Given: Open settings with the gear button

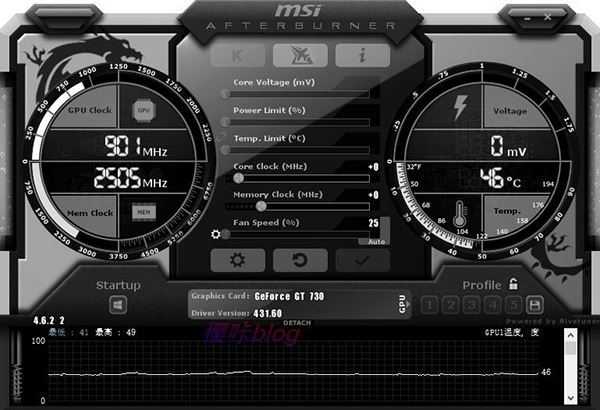Looking at the screenshot, I should click(238, 260).
